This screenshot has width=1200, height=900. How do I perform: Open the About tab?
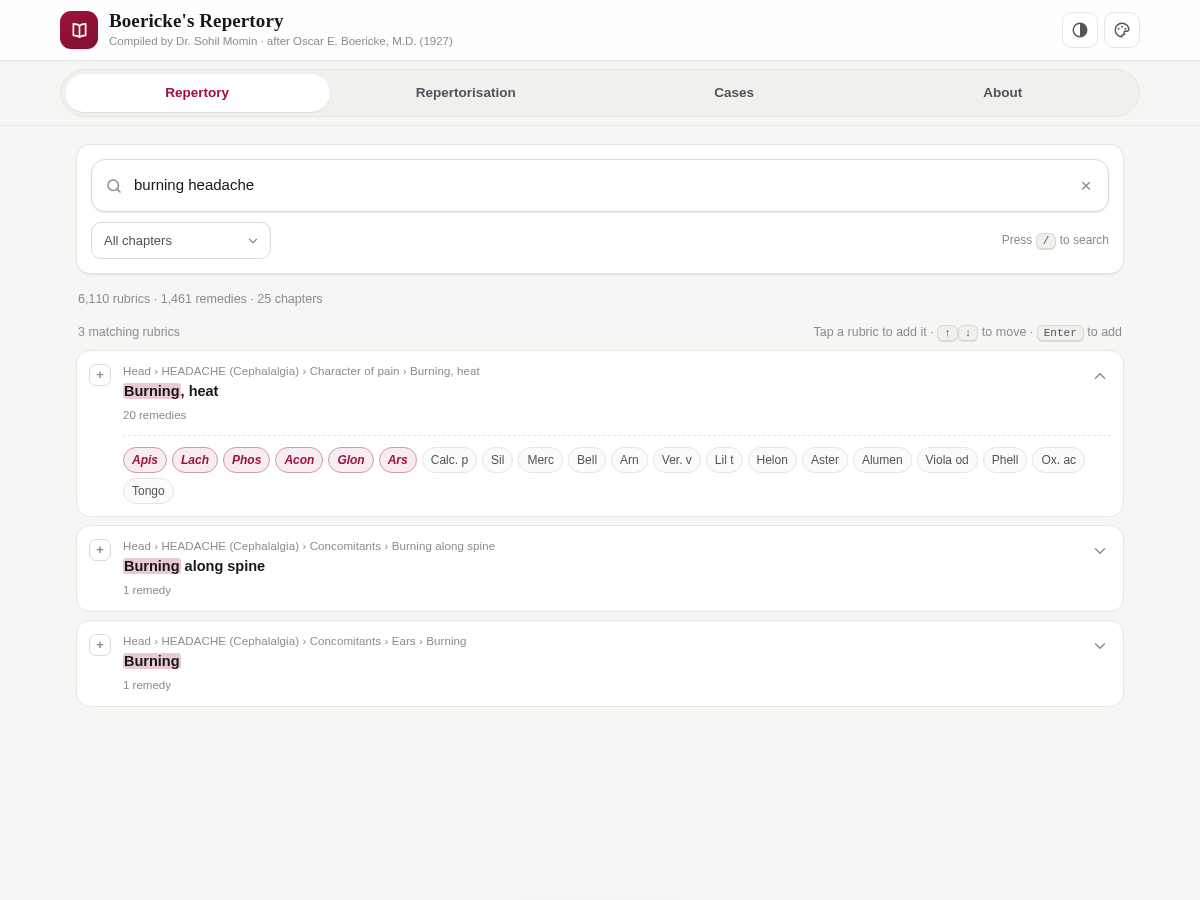click(x=1003, y=93)
